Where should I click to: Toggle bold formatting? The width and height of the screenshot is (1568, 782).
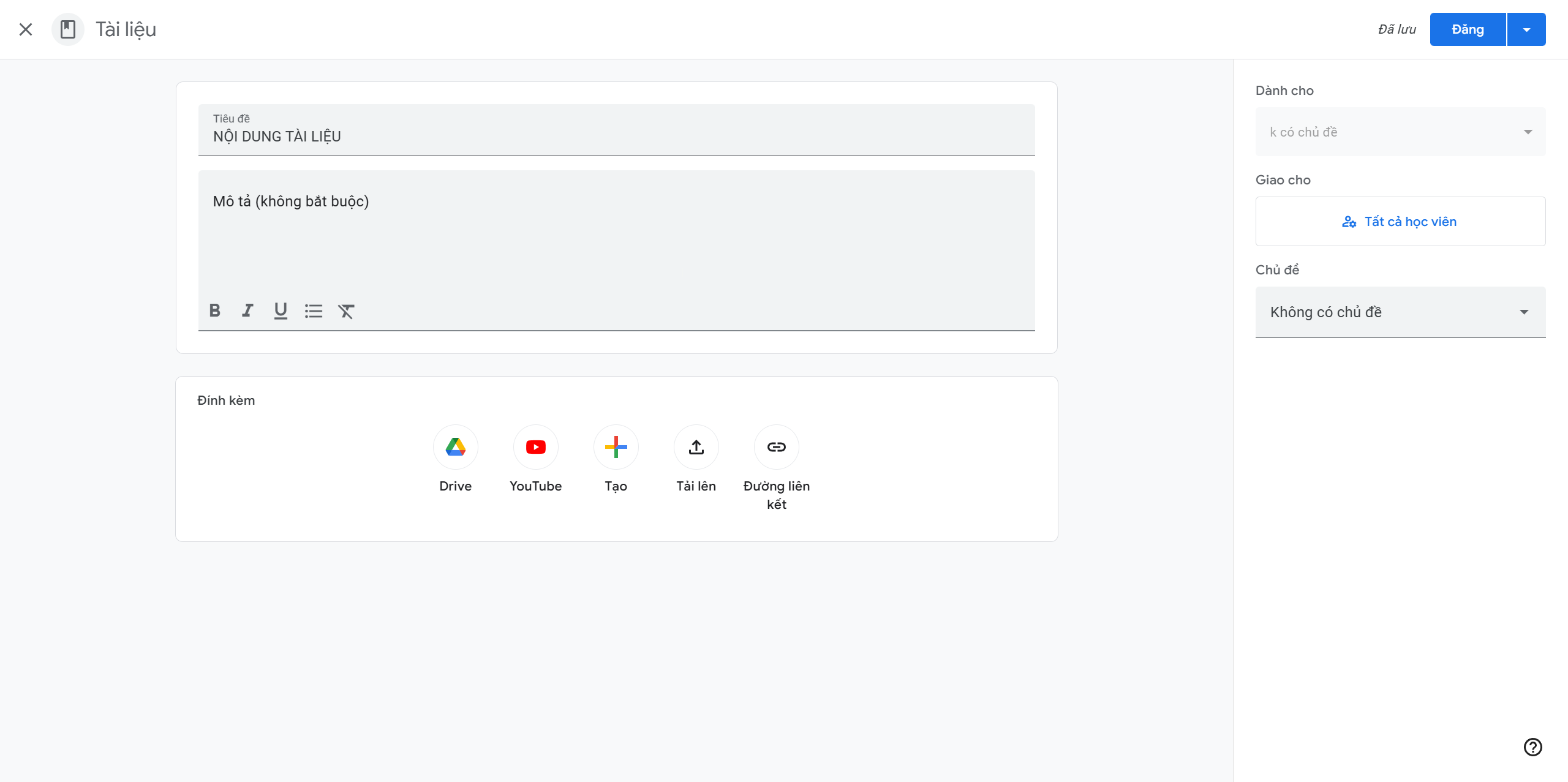click(214, 310)
